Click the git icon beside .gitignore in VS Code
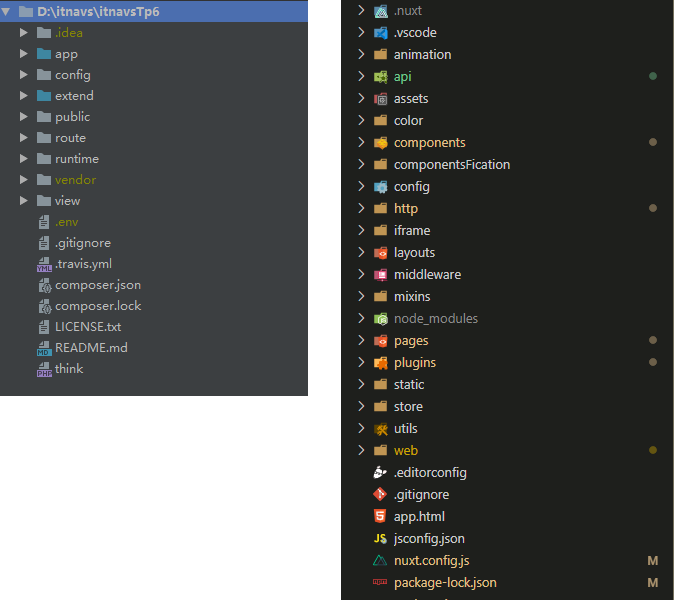 click(x=380, y=495)
